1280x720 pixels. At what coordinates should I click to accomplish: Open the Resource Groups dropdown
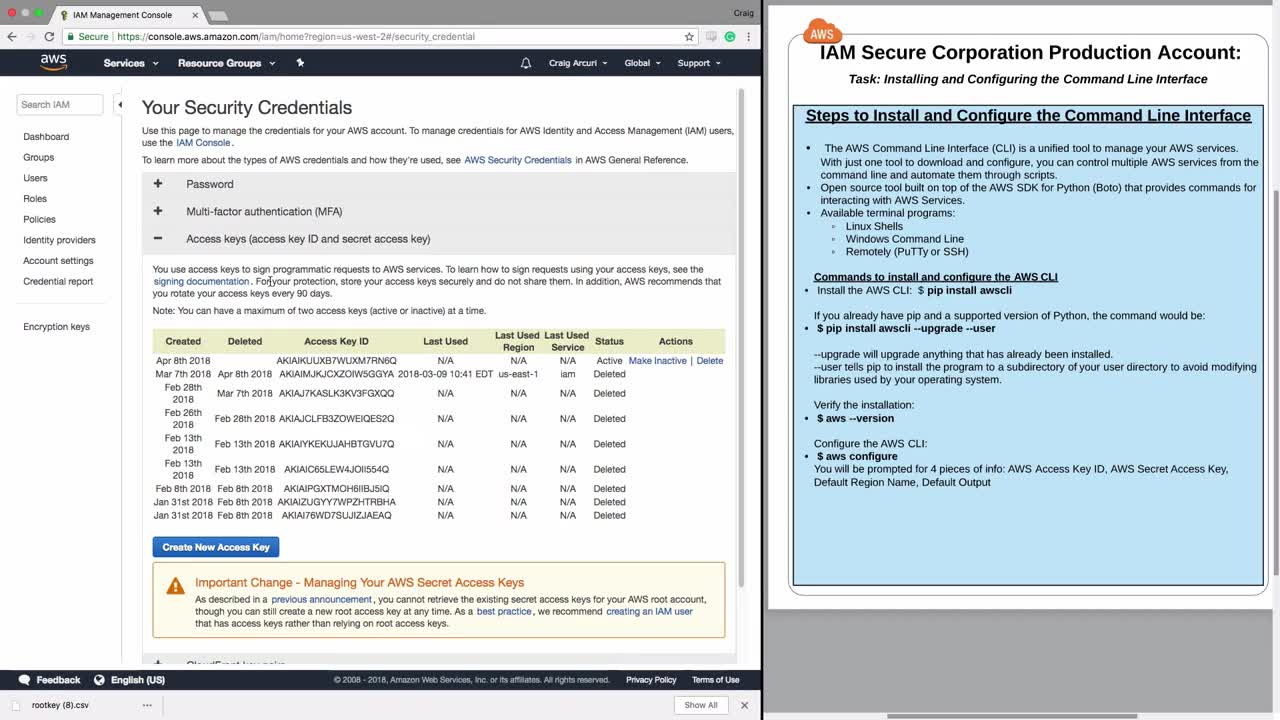click(x=226, y=63)
